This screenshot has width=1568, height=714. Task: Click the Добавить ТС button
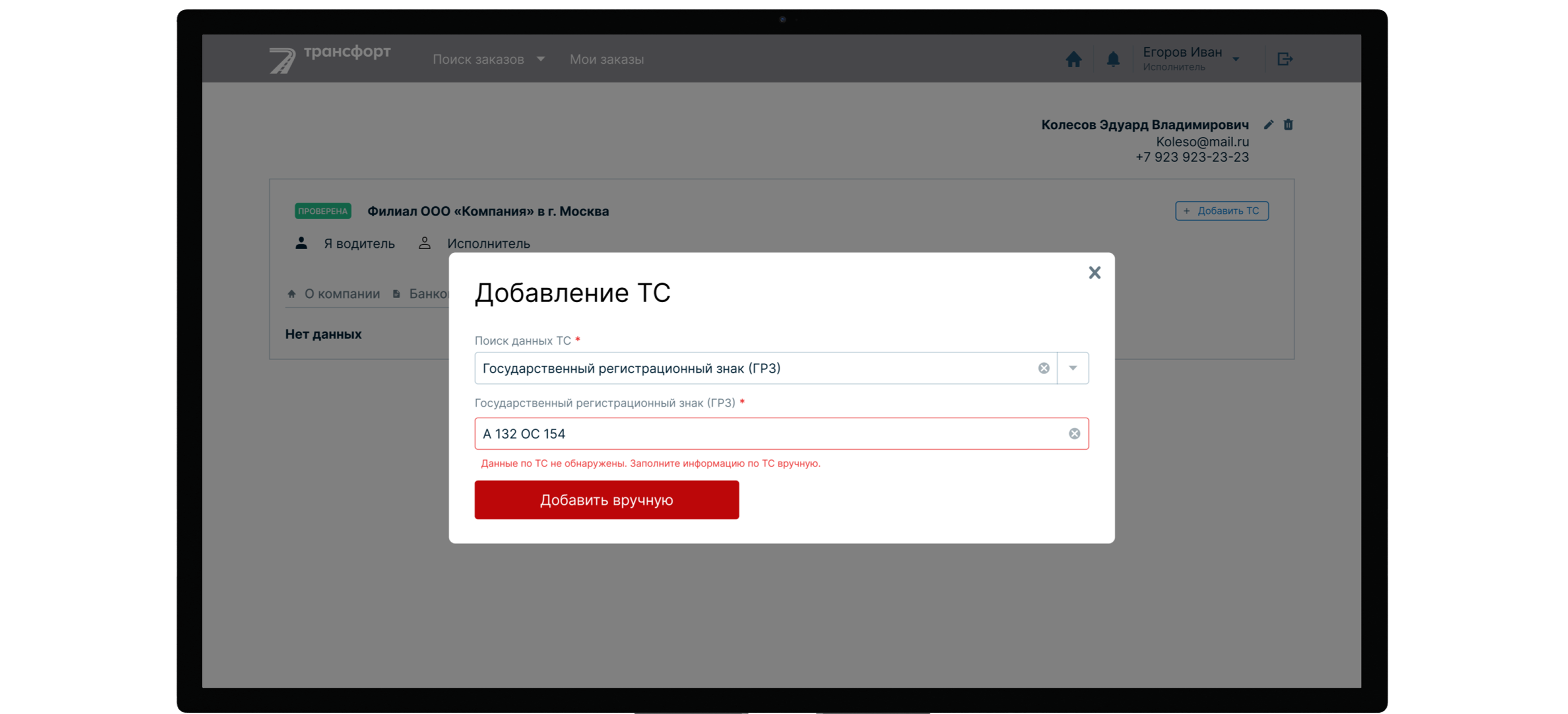click(1221, 211)
